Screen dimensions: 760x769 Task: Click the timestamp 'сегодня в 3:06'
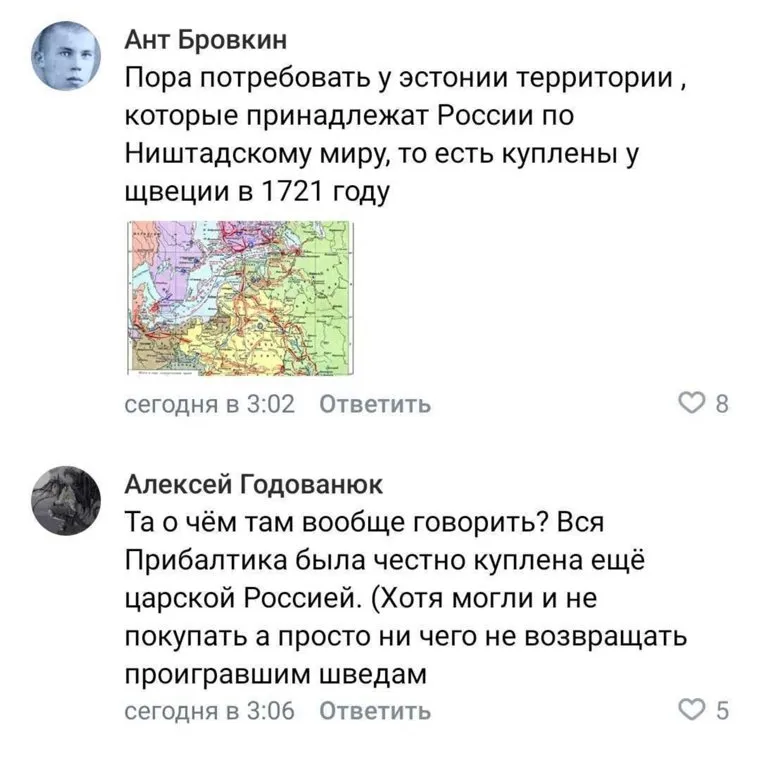(x=207, y=711)
